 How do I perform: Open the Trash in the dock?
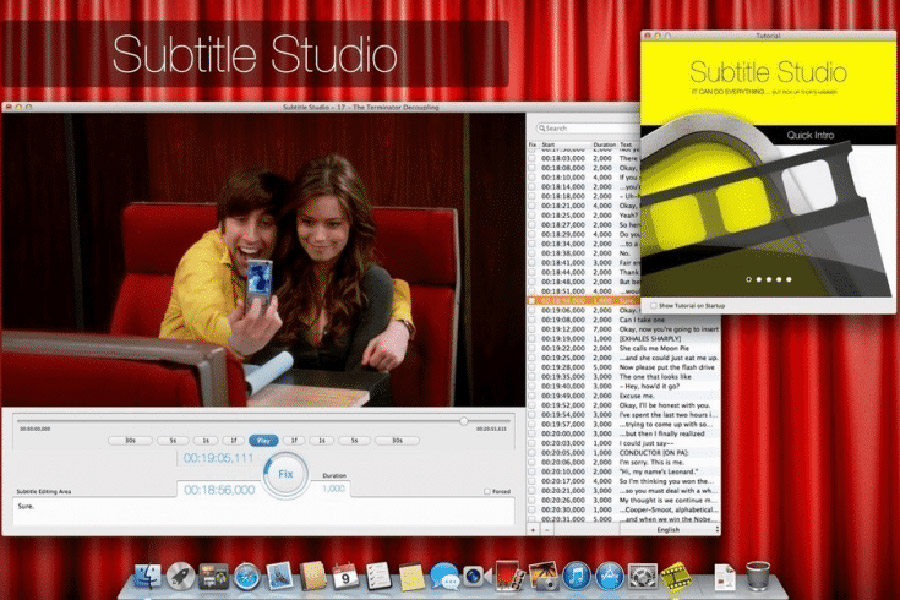pos(758,575)
